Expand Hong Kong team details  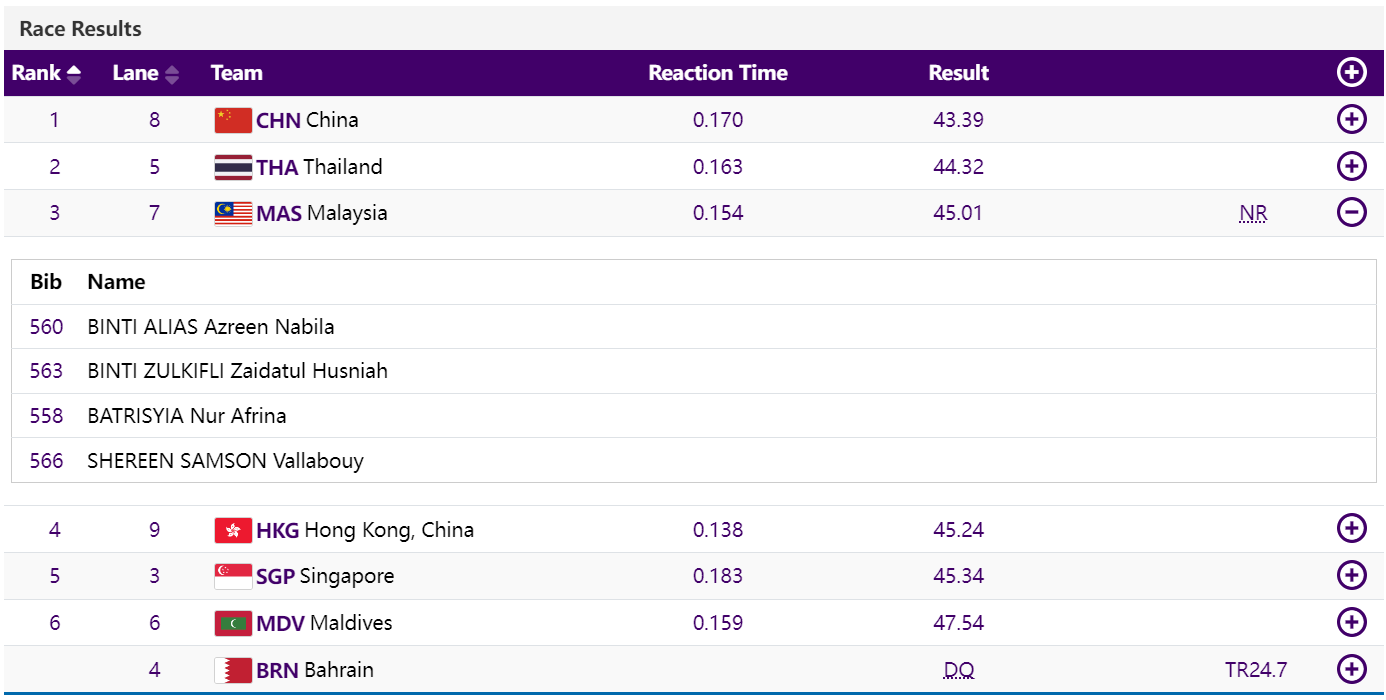pyautogui.click(x=1351, y=529)
